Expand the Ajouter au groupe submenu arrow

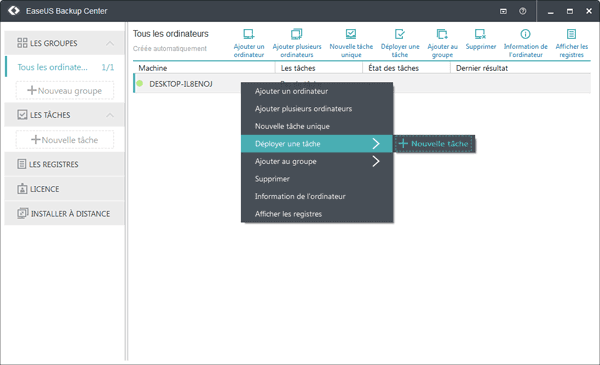click(x=376, y=161)
